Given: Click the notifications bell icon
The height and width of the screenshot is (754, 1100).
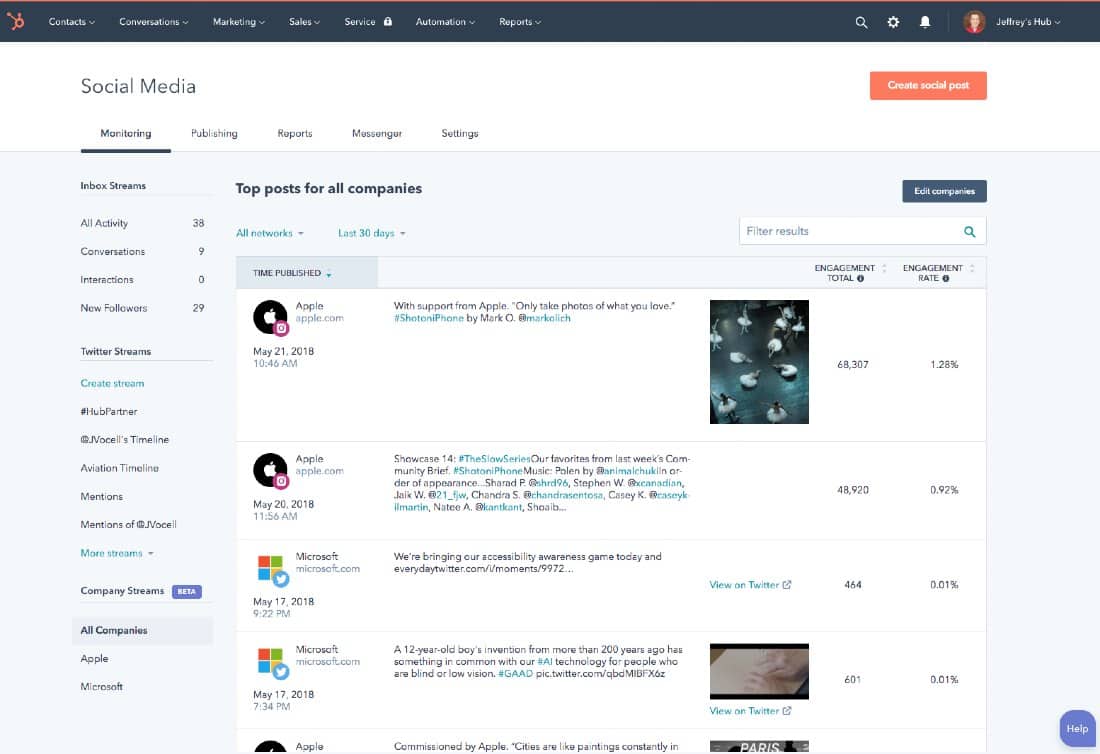Looking at the screenshot, I should pos(925,22).
